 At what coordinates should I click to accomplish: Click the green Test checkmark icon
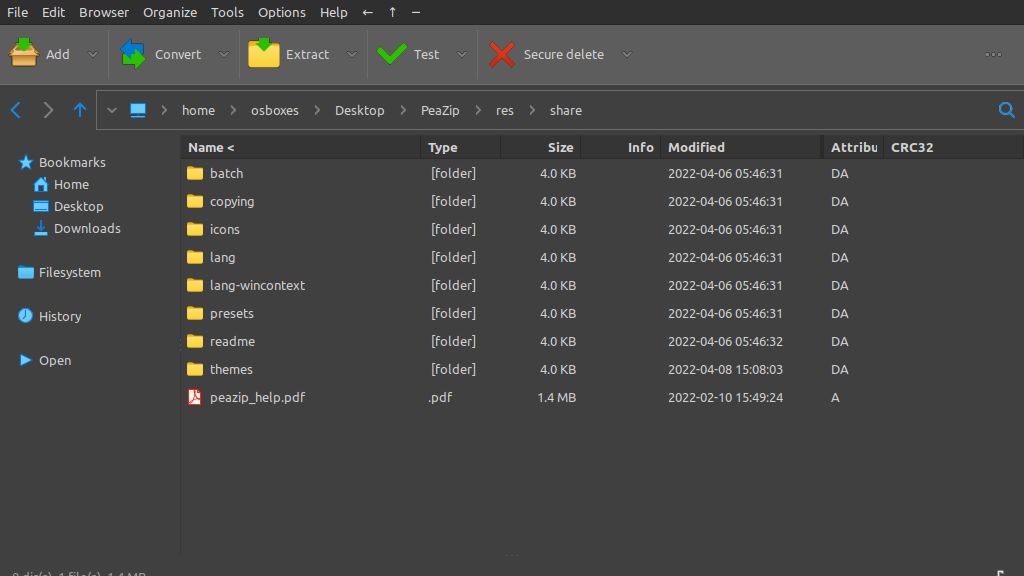392,54
